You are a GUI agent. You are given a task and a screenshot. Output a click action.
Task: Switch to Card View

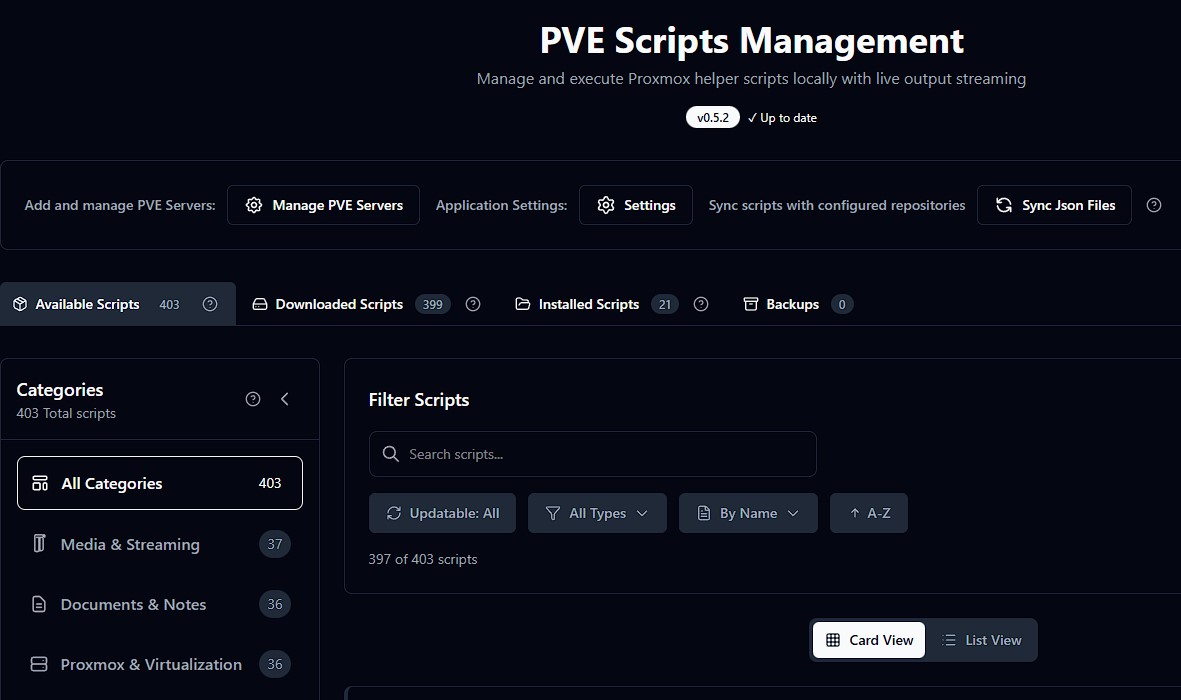868,640
